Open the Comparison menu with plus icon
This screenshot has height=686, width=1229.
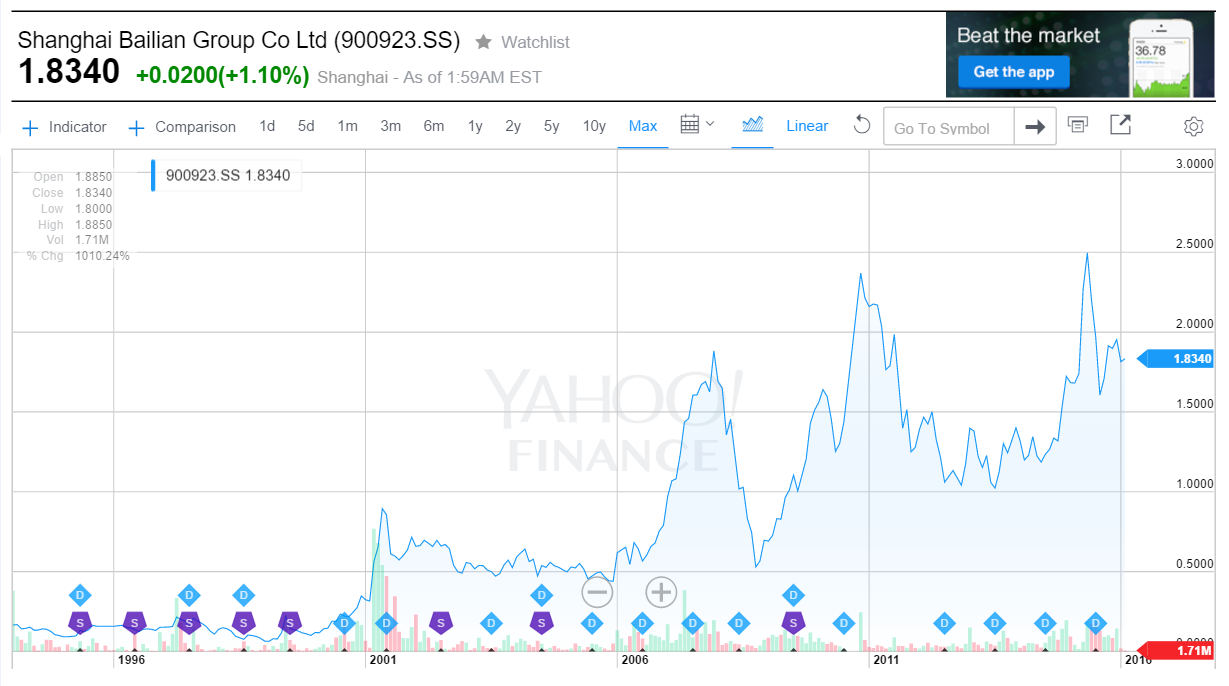[182, 127]
